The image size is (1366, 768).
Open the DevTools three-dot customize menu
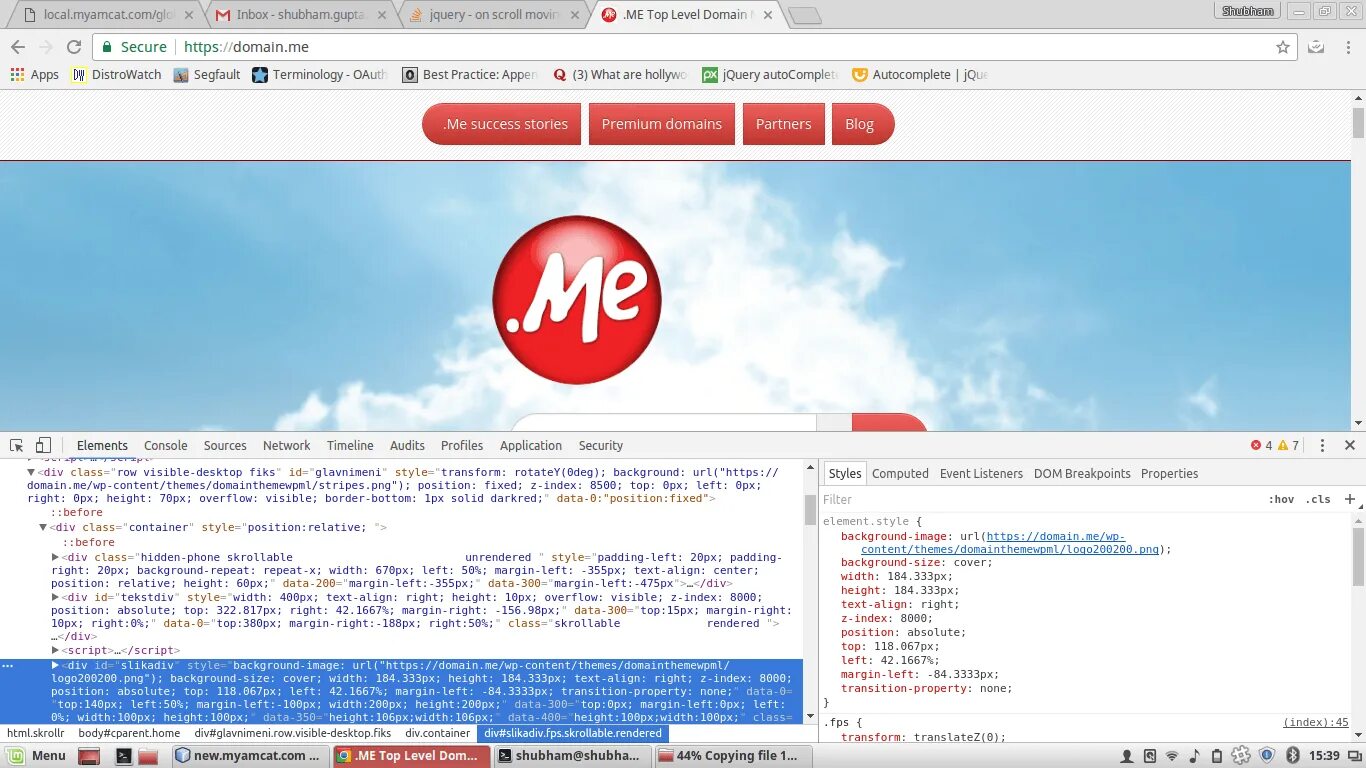(1322, 446)
